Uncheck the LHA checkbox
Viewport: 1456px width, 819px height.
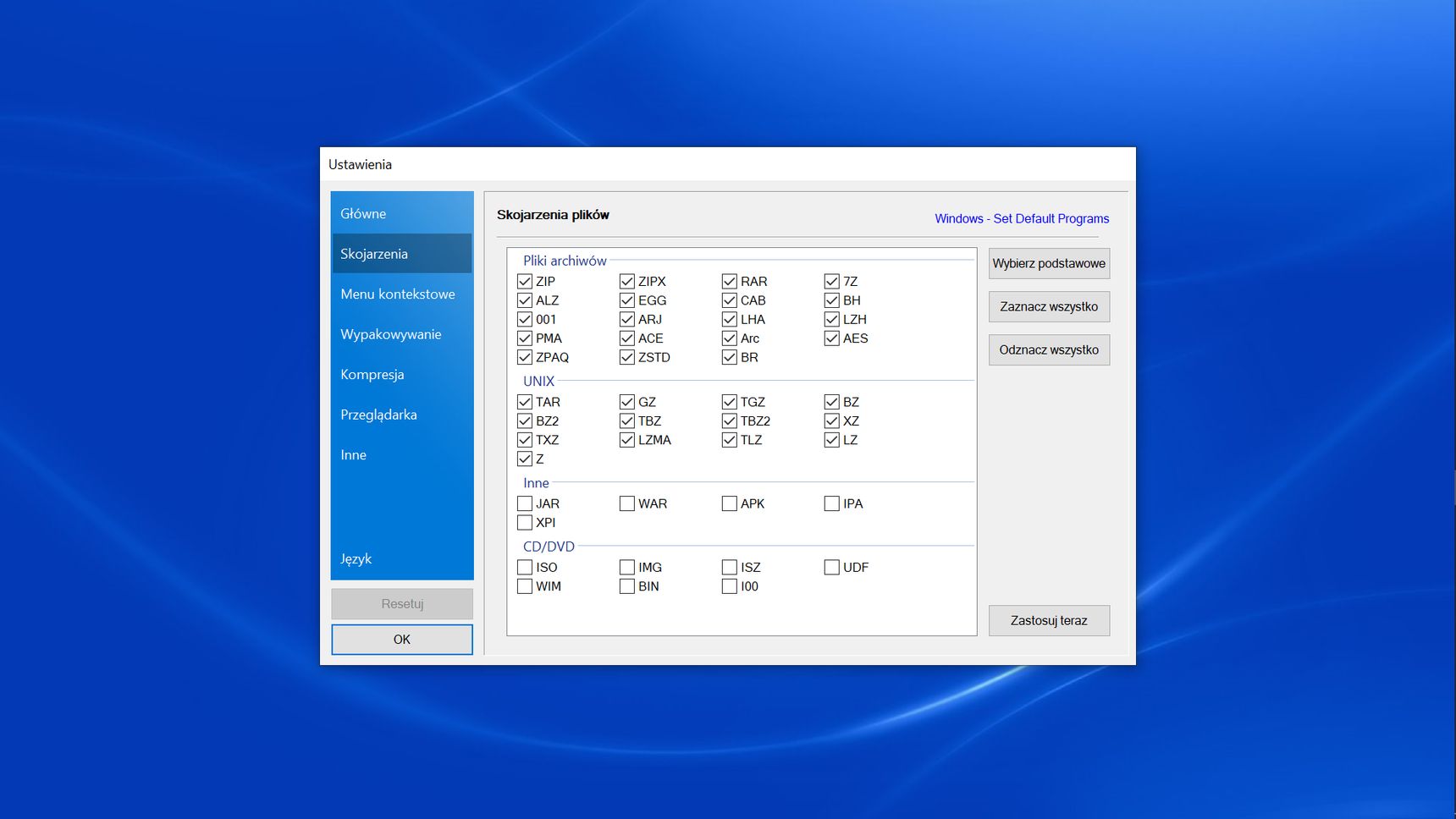click(x=730, y=319)
